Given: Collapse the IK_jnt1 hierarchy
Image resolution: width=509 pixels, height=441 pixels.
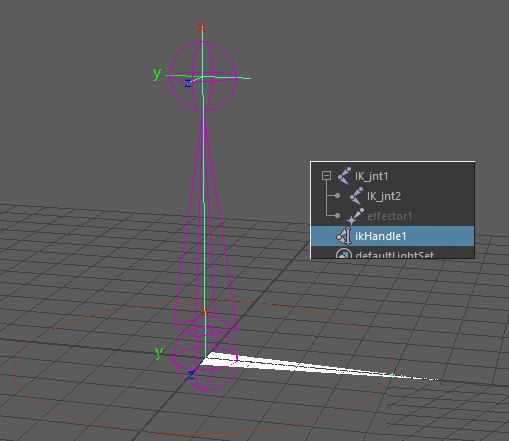Looking at the screenshot, I should [x=326, y=176].
